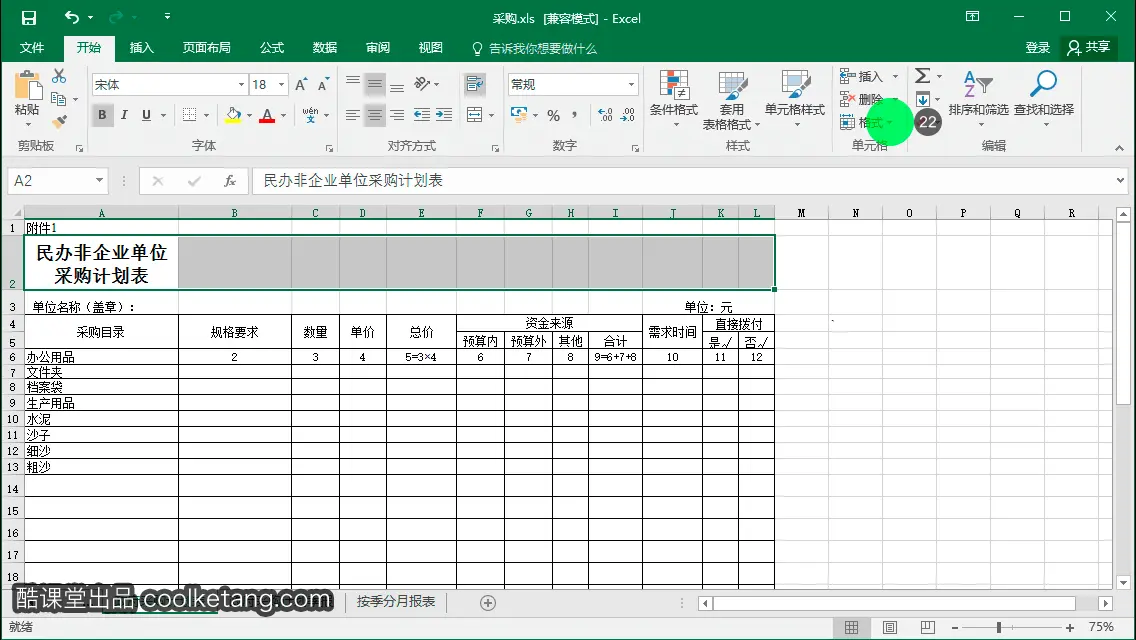1136x640 pixels.
Task: Undo the last action
Action: point(72,17)
